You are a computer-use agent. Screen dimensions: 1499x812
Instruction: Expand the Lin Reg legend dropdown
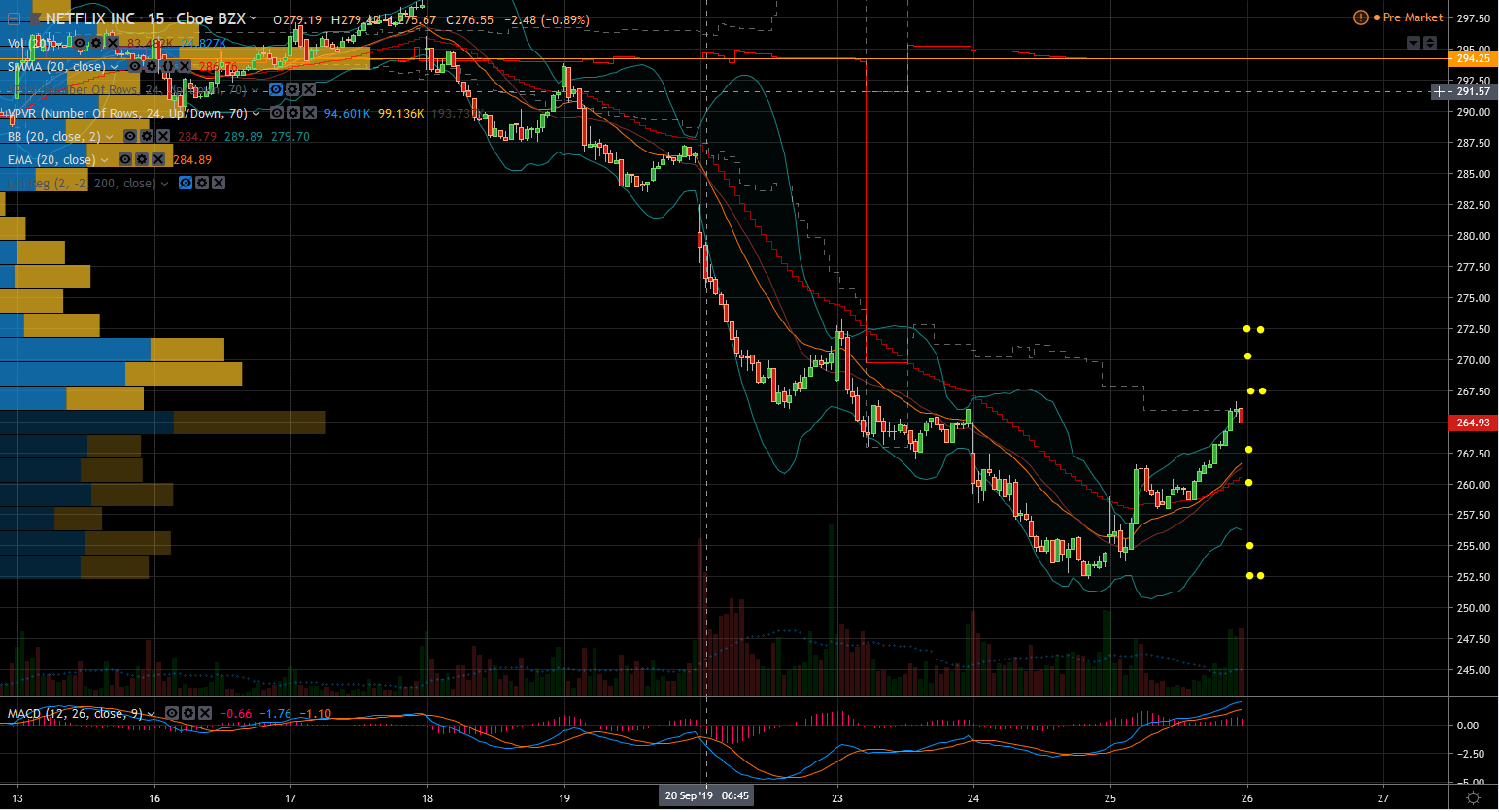click(165, 184)
